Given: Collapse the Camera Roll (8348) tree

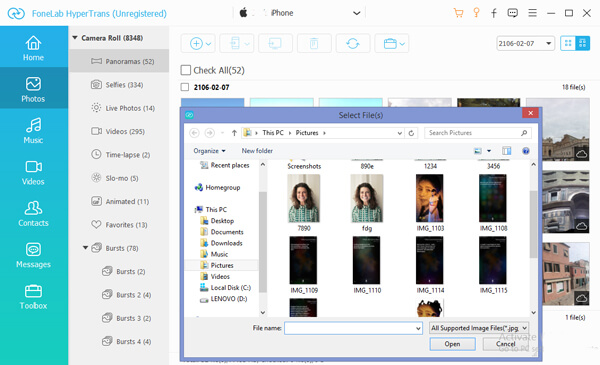Looking at the screenshot, I should coord(75,38).
